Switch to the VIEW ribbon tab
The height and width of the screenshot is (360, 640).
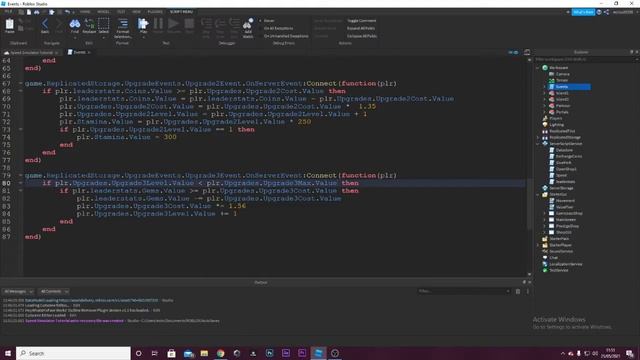pyautogui.click(x=136, y=12)
